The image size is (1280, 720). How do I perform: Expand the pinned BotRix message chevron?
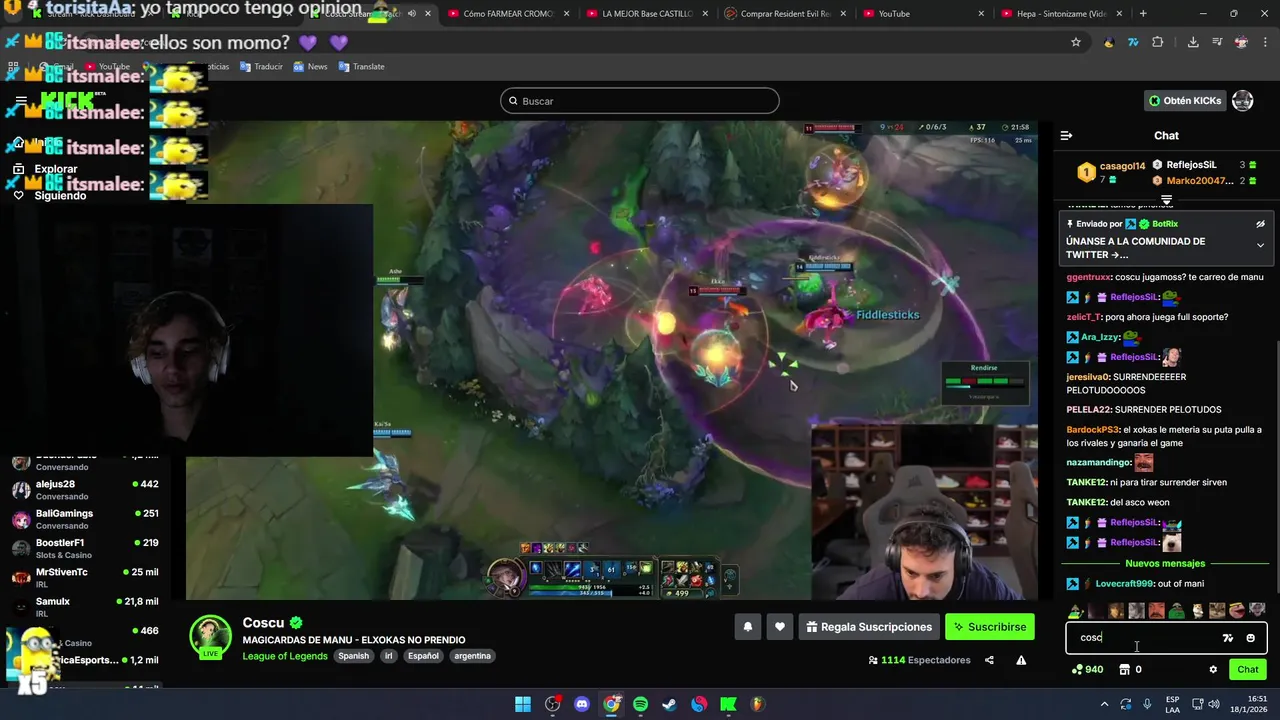[1260, 246]
